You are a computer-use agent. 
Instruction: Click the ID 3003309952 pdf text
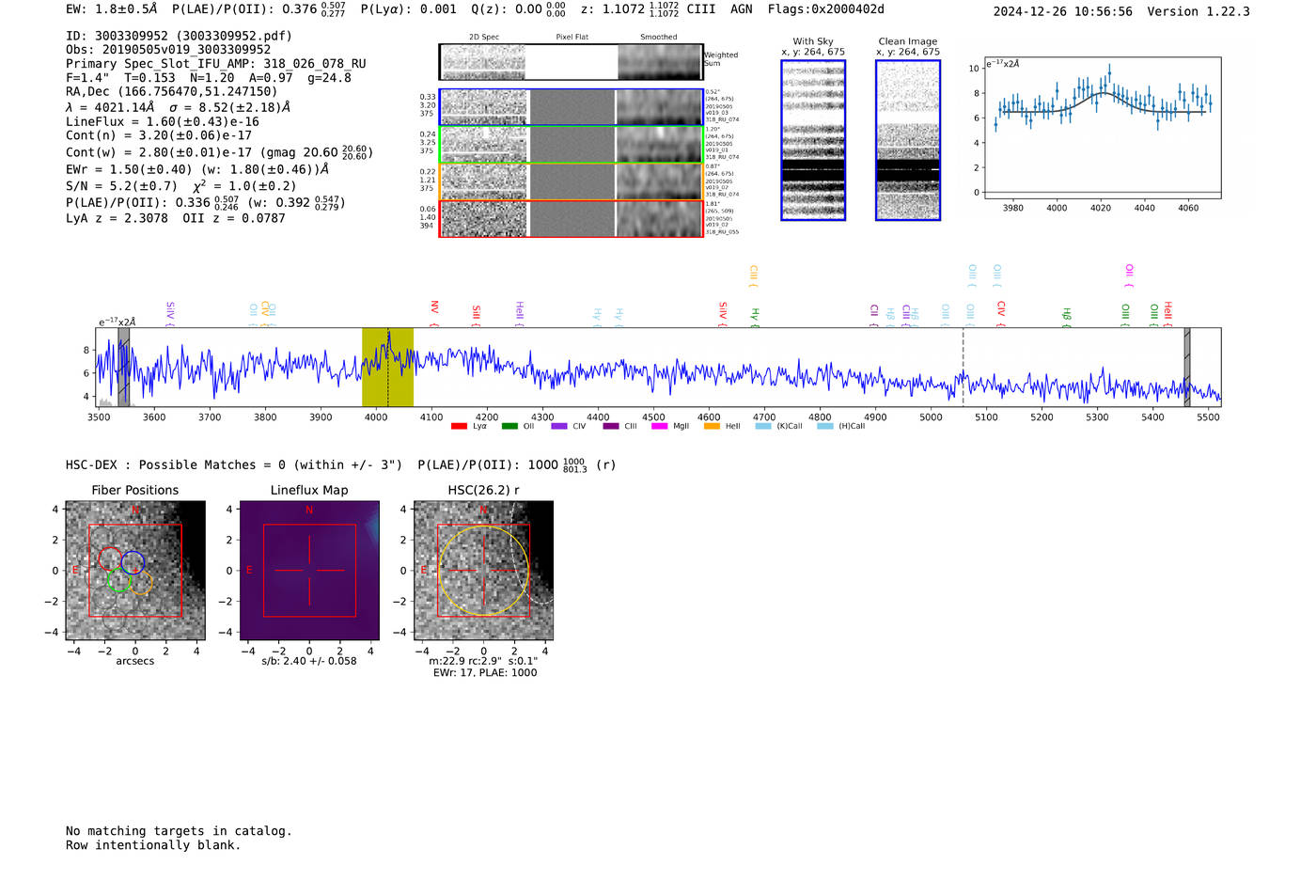[179, 36]
